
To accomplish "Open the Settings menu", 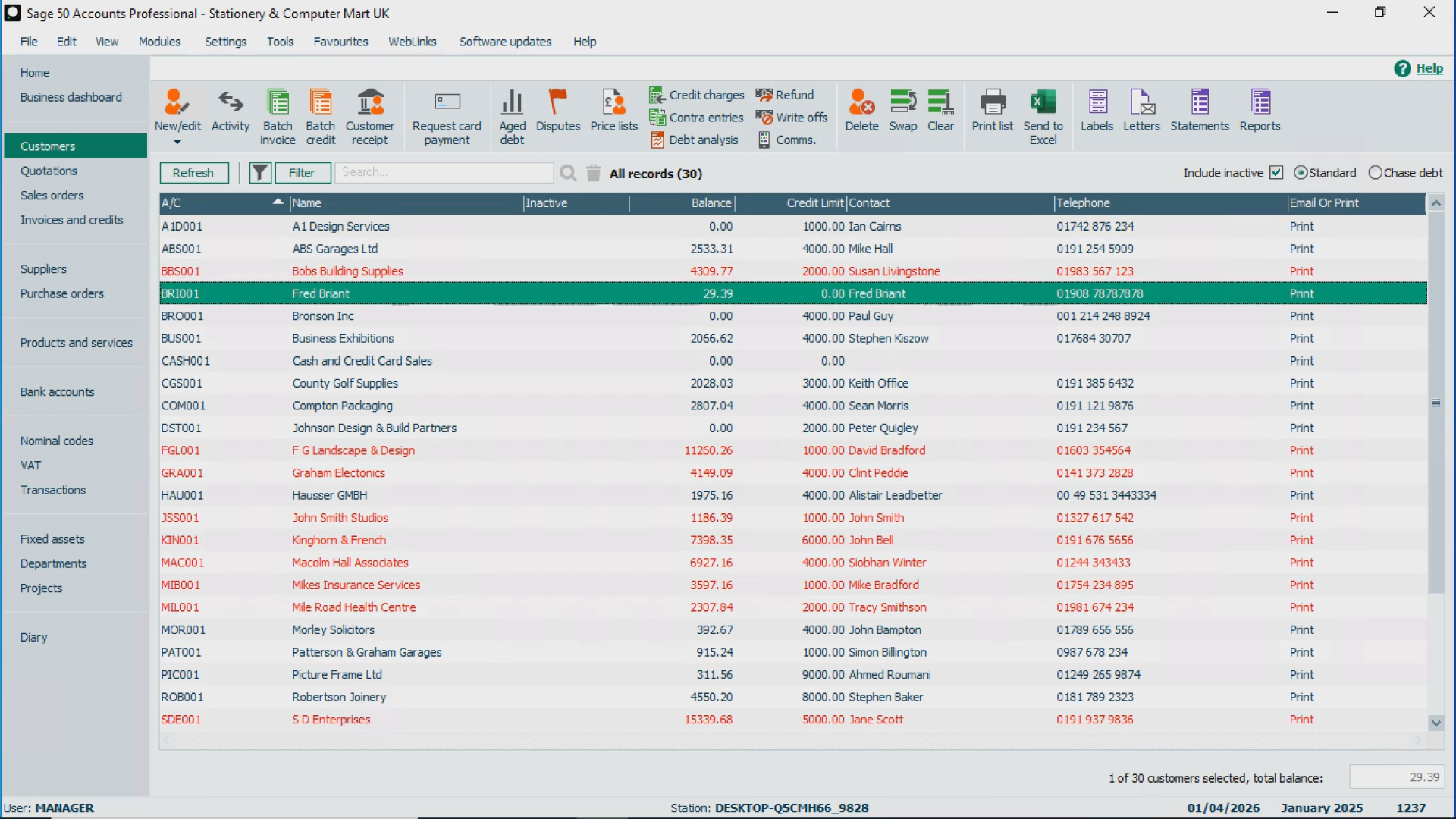I will 225,42.
